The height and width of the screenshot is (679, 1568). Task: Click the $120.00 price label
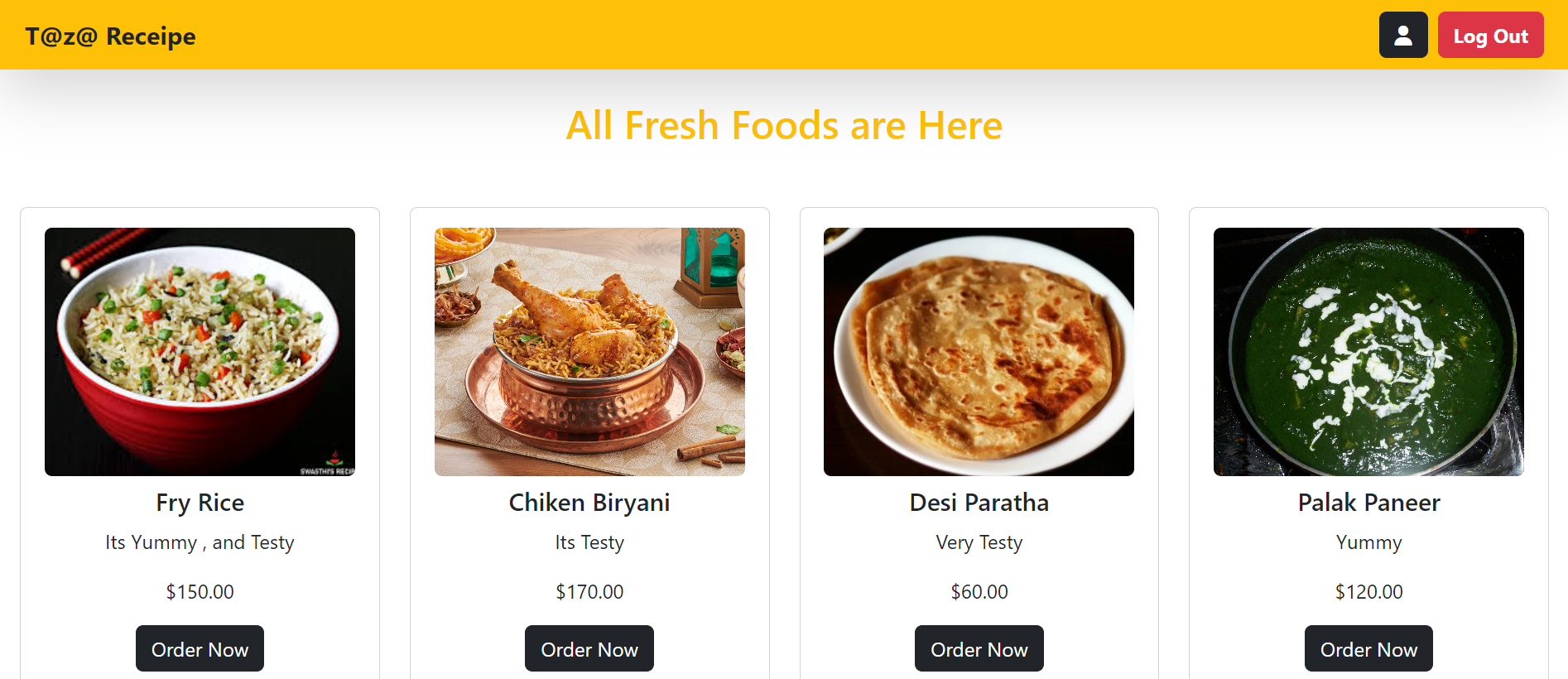coord(1368,592)
